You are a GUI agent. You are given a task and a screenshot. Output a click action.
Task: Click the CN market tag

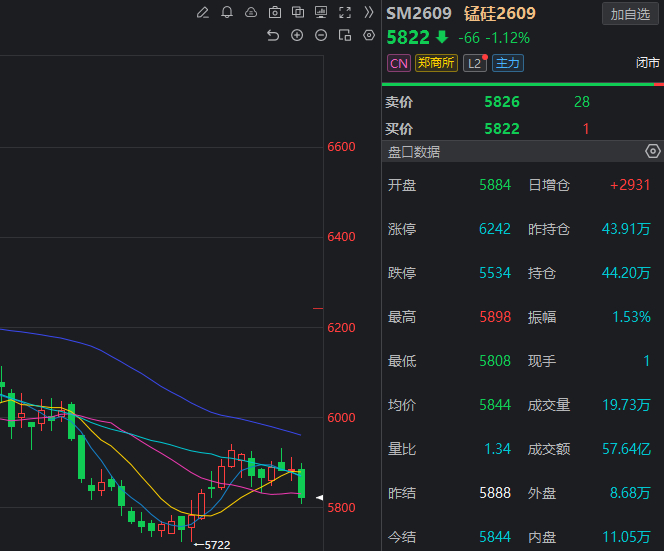(398, 64)
